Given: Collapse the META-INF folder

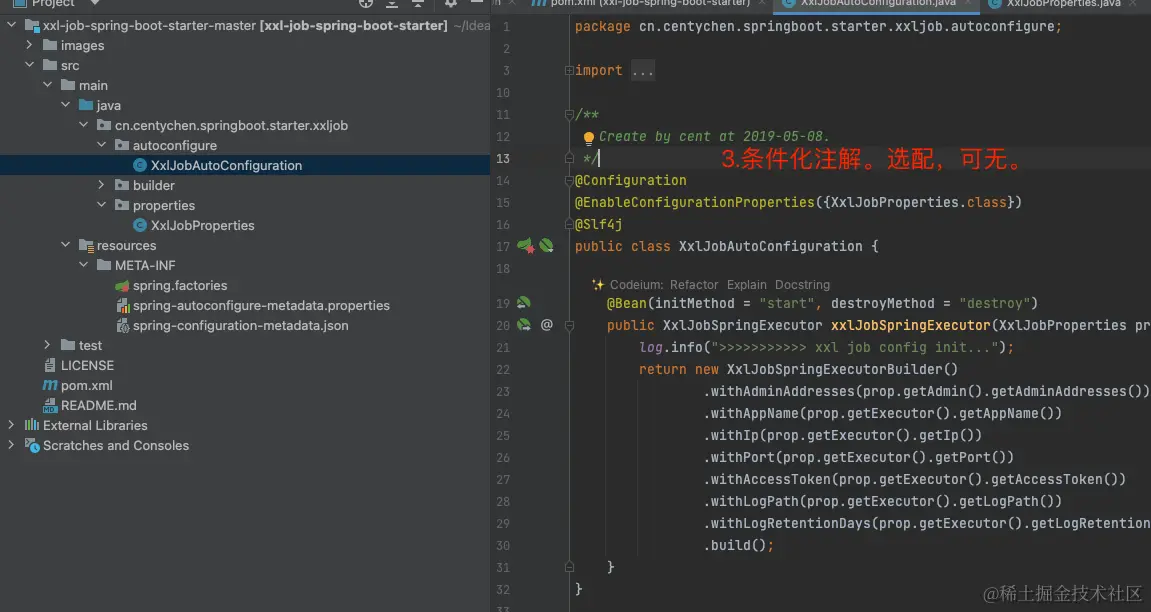Looking at the screenshot, I should point(83,265).
